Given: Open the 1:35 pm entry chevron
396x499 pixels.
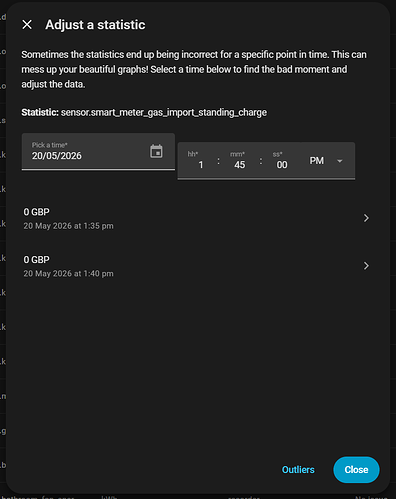Looking at the screenshot, I should [x=366, y=218].
